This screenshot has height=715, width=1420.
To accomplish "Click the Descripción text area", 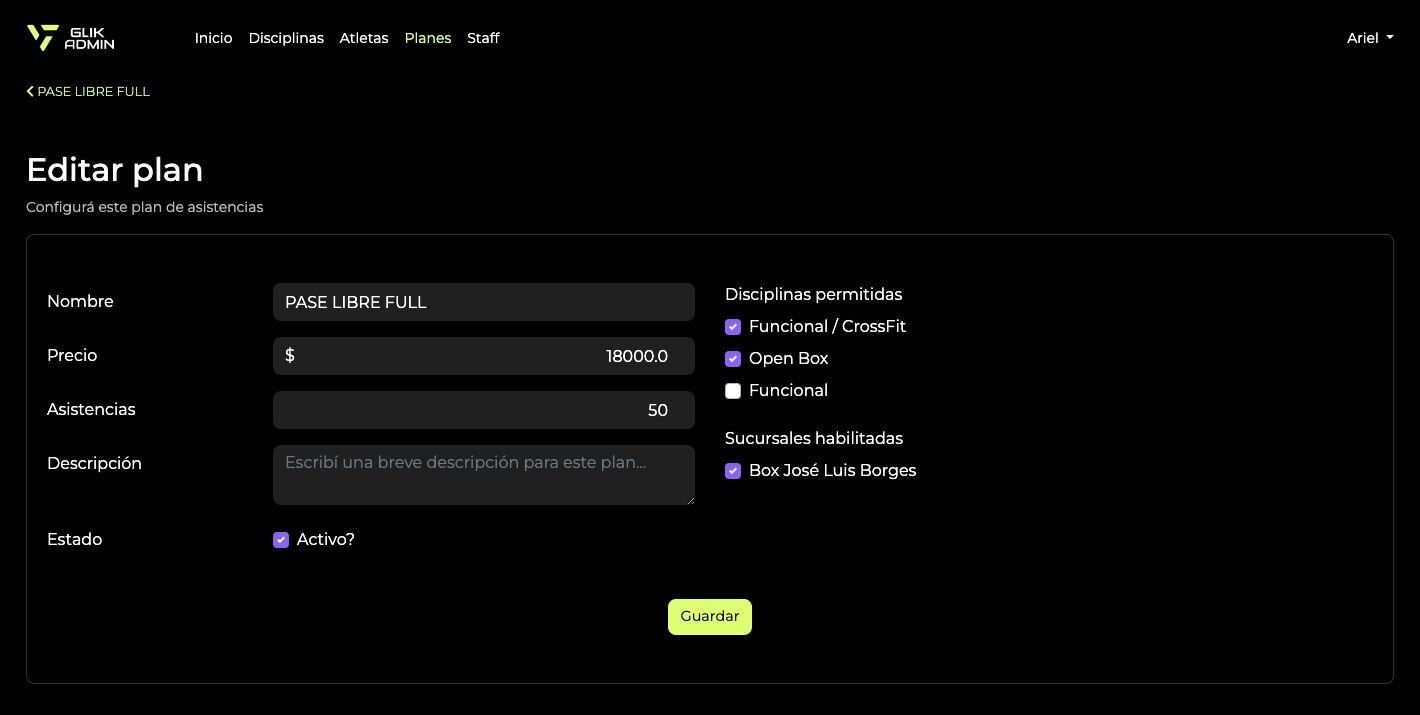I will point(483,475).
